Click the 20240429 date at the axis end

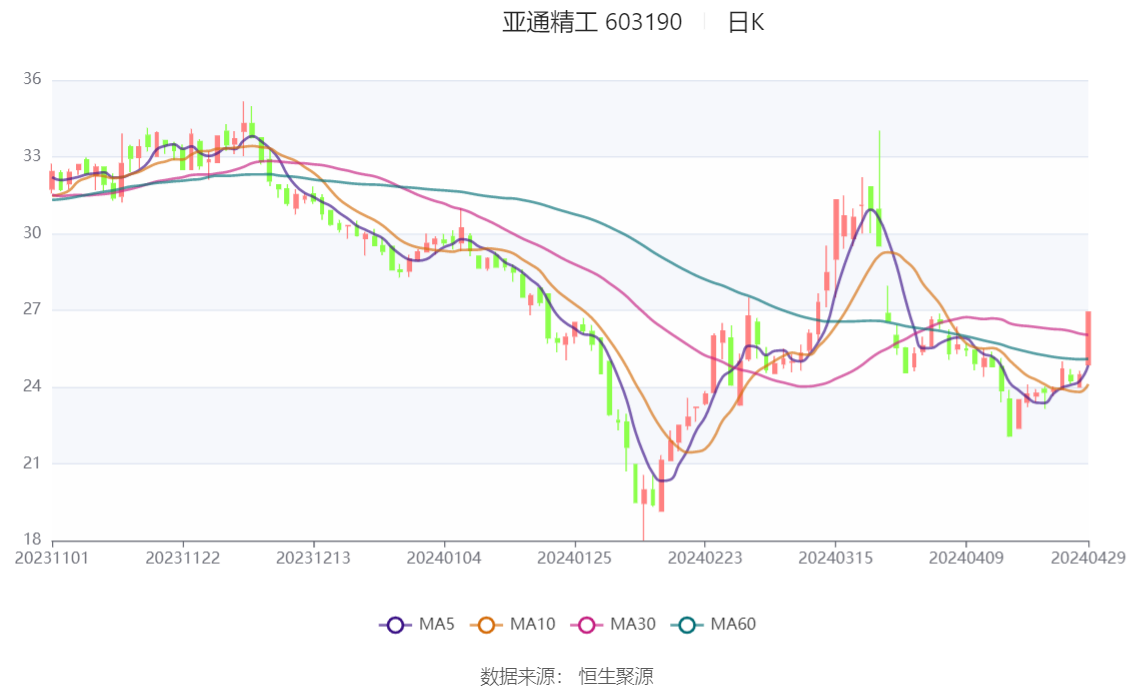tap(1088, 557)
